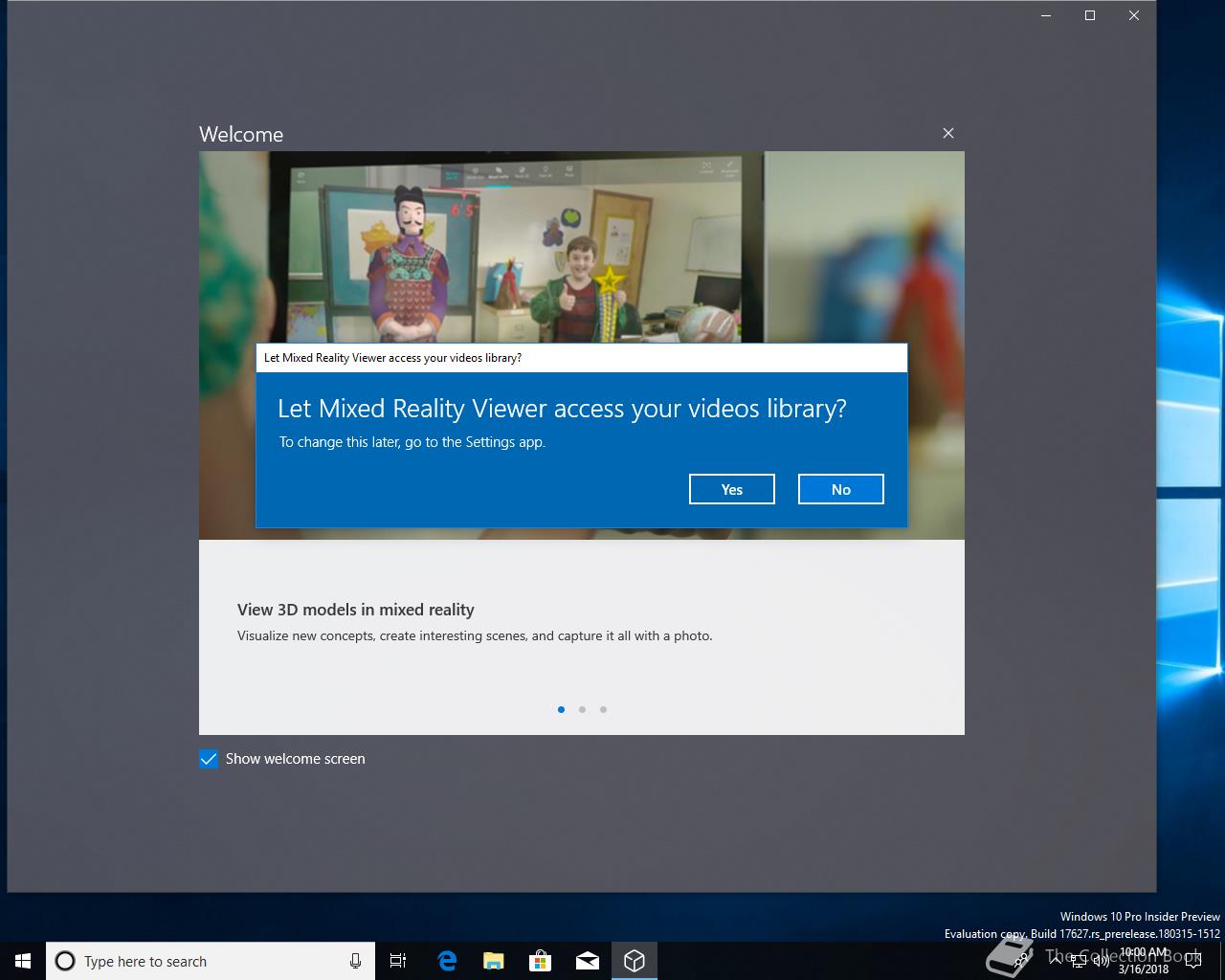Open the Windows Start menu

[x=23, y=961]
